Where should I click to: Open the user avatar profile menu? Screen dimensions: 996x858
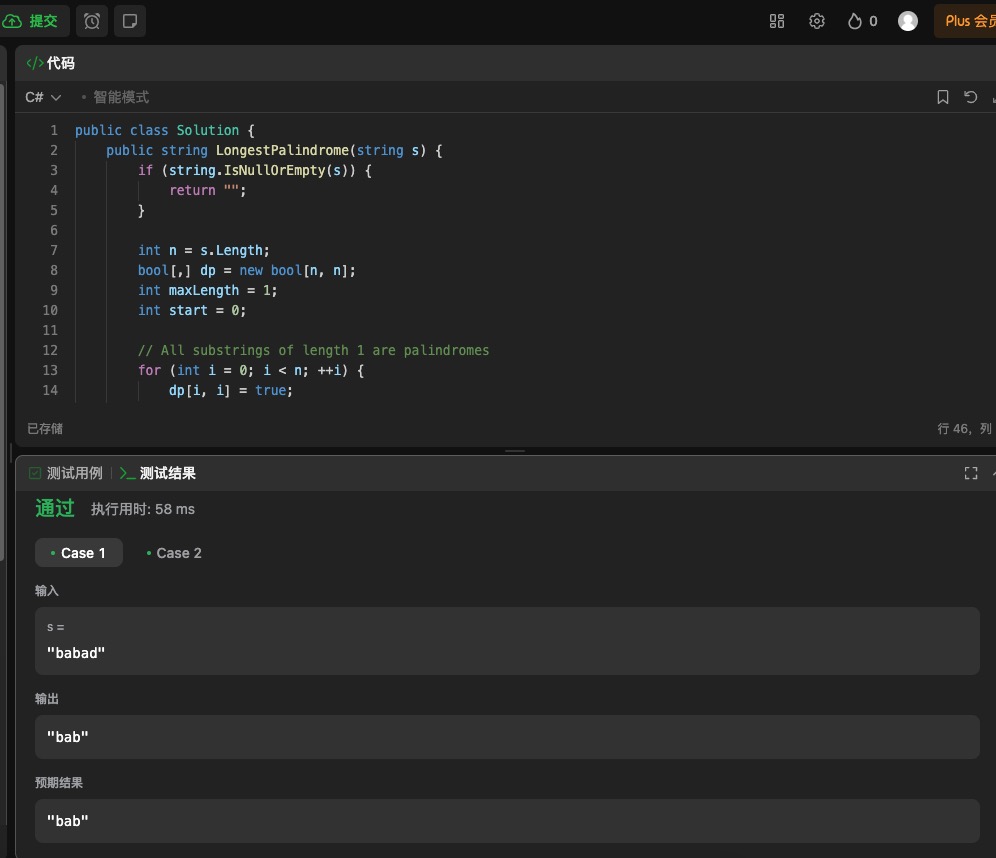(x=908, y=21)
